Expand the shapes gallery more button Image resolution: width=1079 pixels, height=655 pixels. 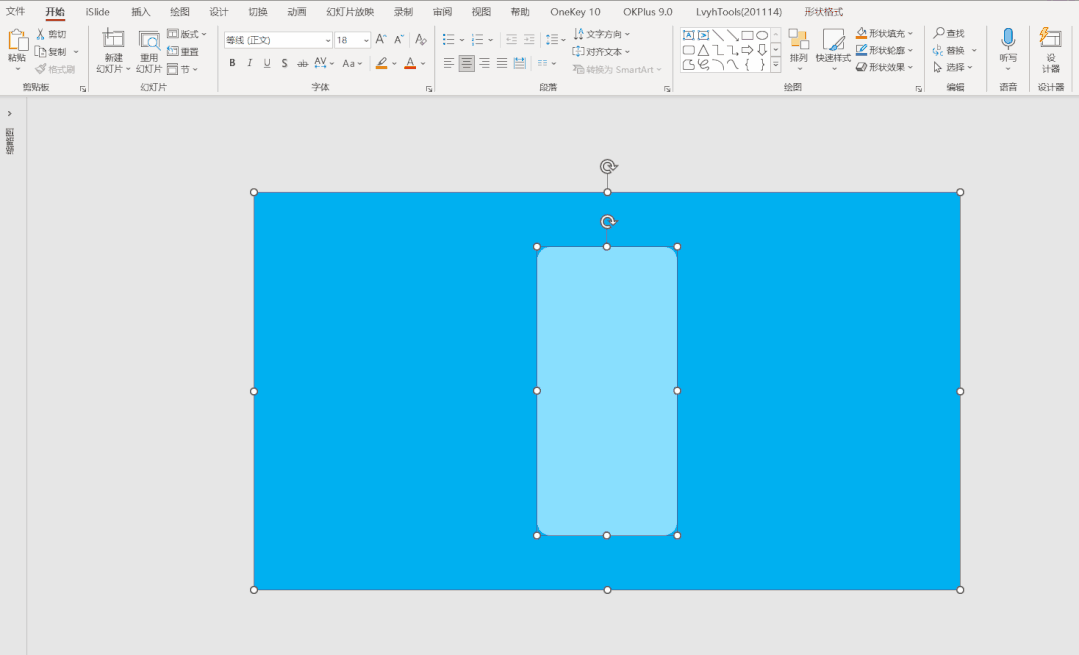(776, 65)
